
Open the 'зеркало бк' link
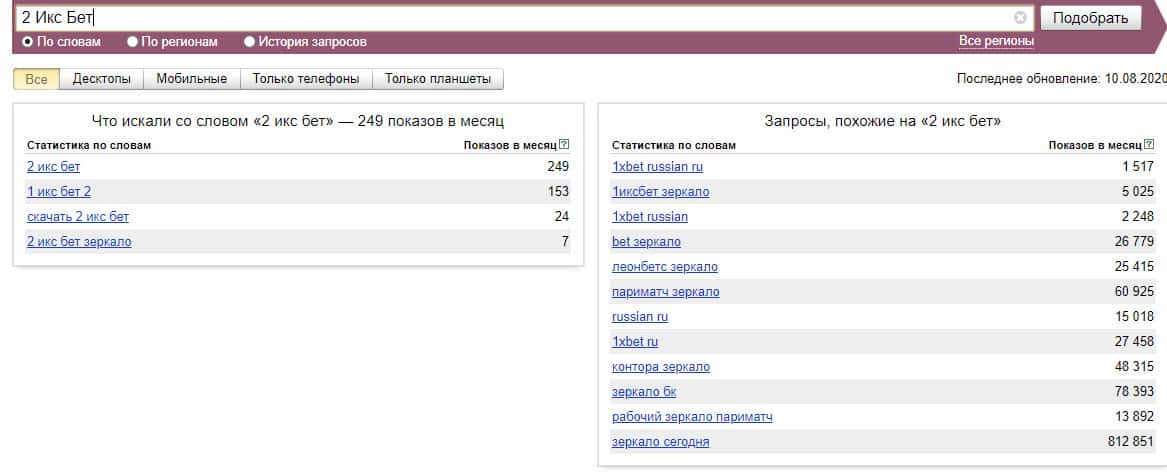click(x=644, y=392)
